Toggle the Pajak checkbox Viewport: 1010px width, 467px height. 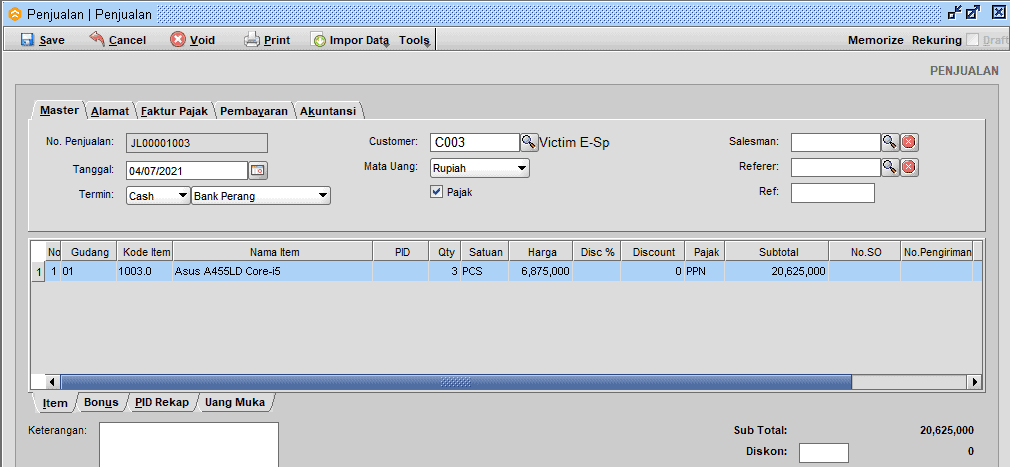pos(436,192)
